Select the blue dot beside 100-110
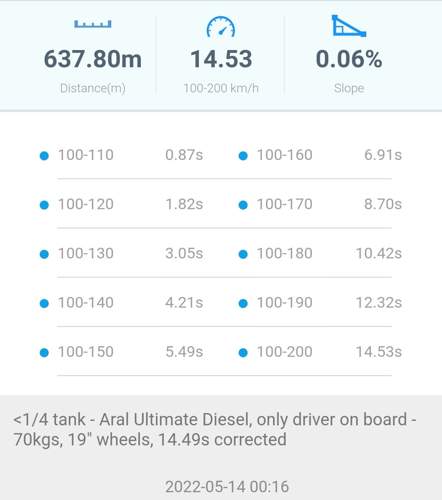 coord(44,156)
